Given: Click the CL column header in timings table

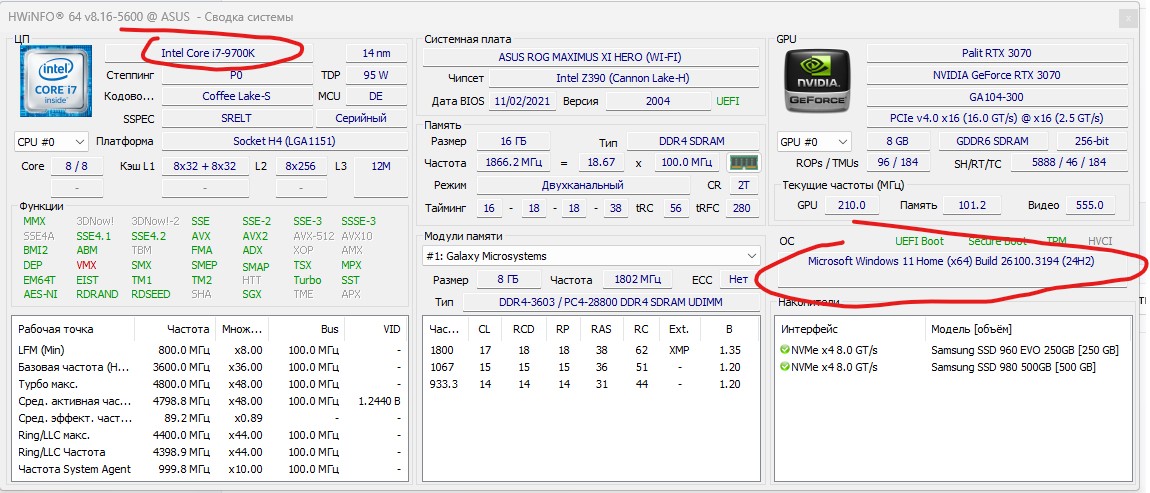Looking at the screenshot, I should [x=484, y=329].
